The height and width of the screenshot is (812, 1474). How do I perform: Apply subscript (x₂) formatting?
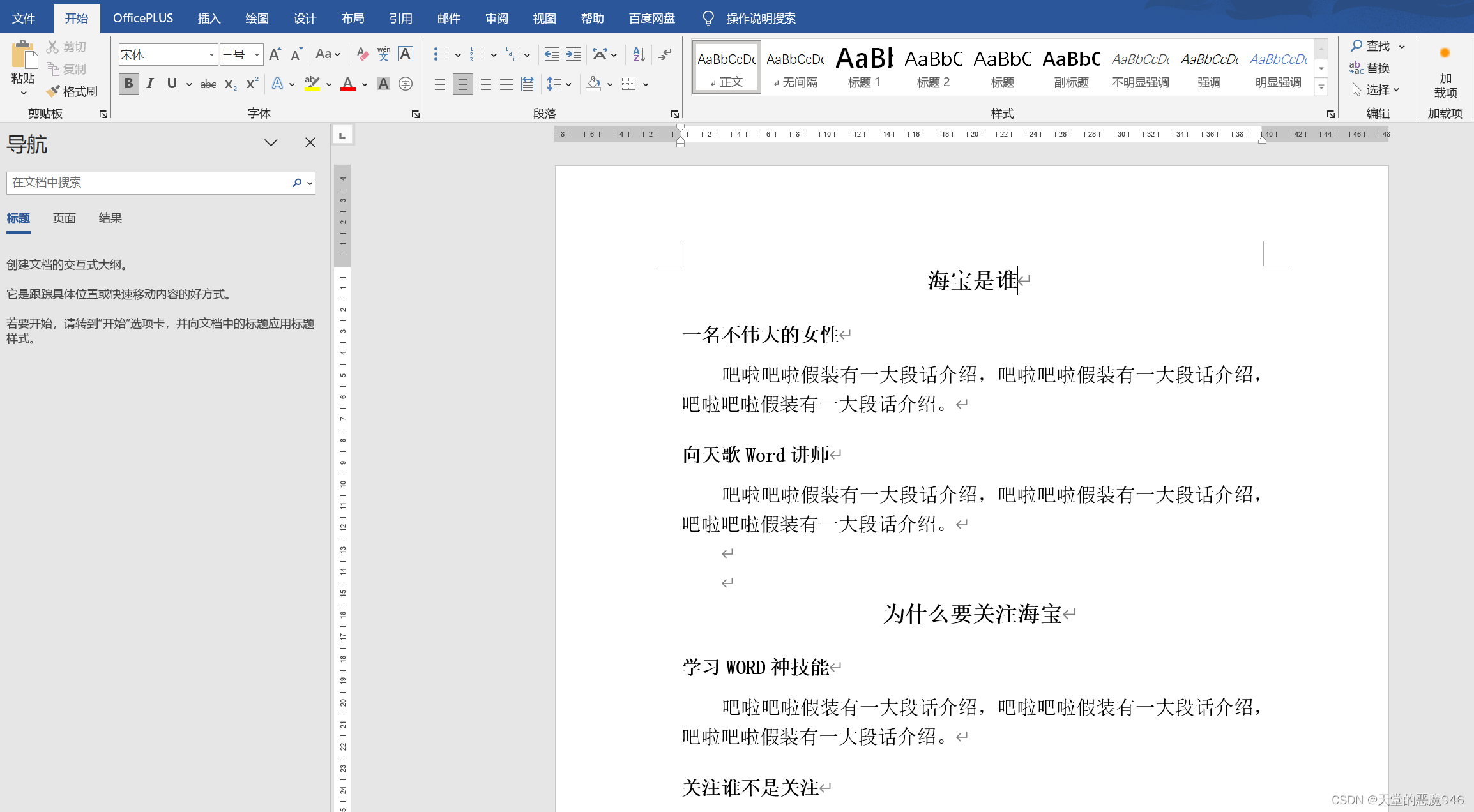click(x=231, y=84)
